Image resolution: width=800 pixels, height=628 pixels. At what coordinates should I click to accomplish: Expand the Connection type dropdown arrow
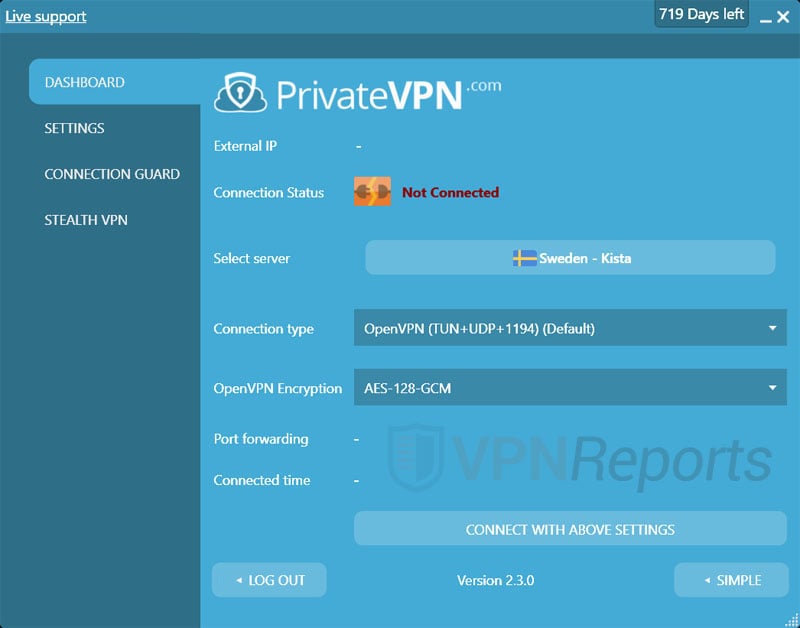(772, 328)
